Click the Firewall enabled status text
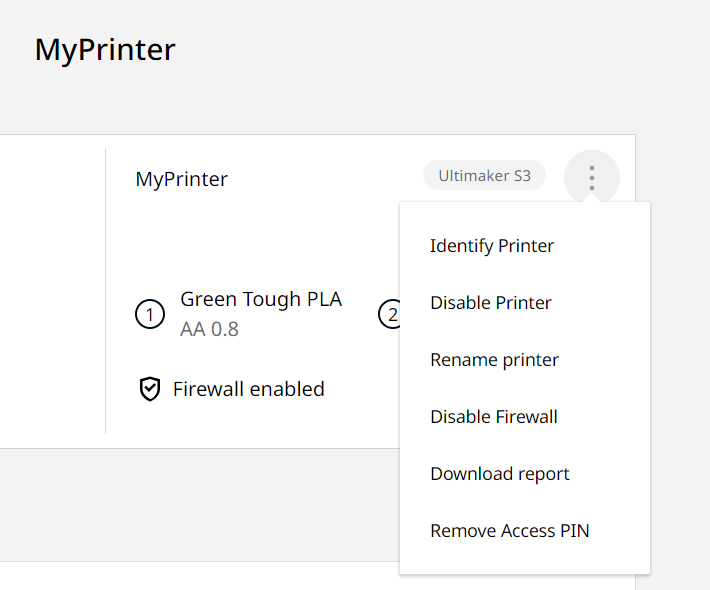The height and width of the screenshot is (590, 710). [x=249, y=389]
